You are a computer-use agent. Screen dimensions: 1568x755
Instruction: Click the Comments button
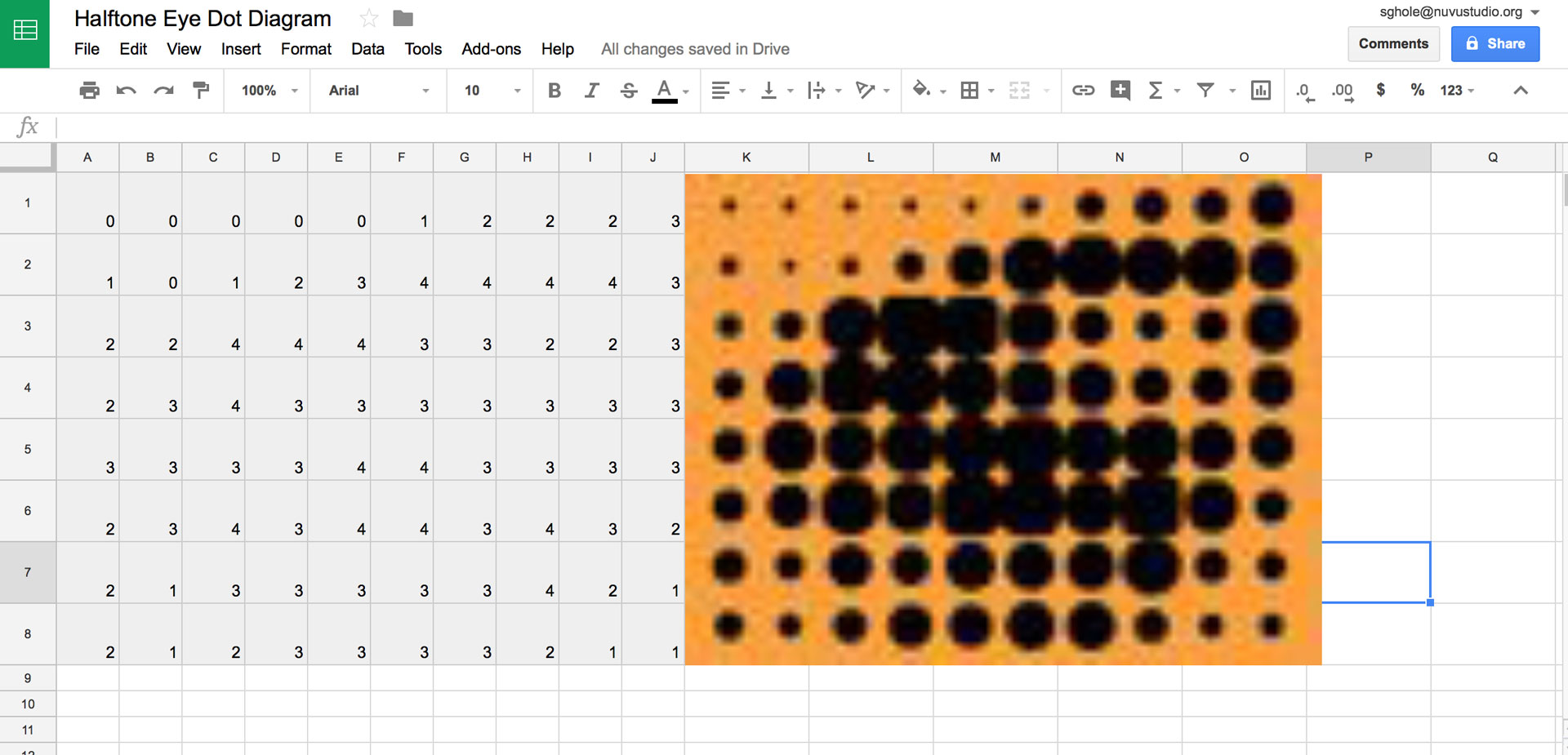click(1393, 44)
